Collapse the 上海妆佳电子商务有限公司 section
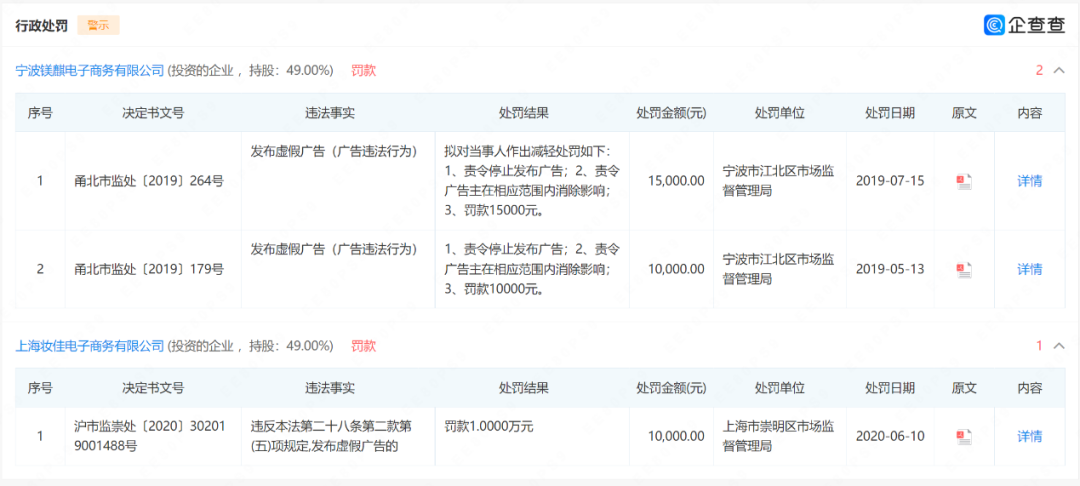 pyautogui.click(x=1059, y=346)
